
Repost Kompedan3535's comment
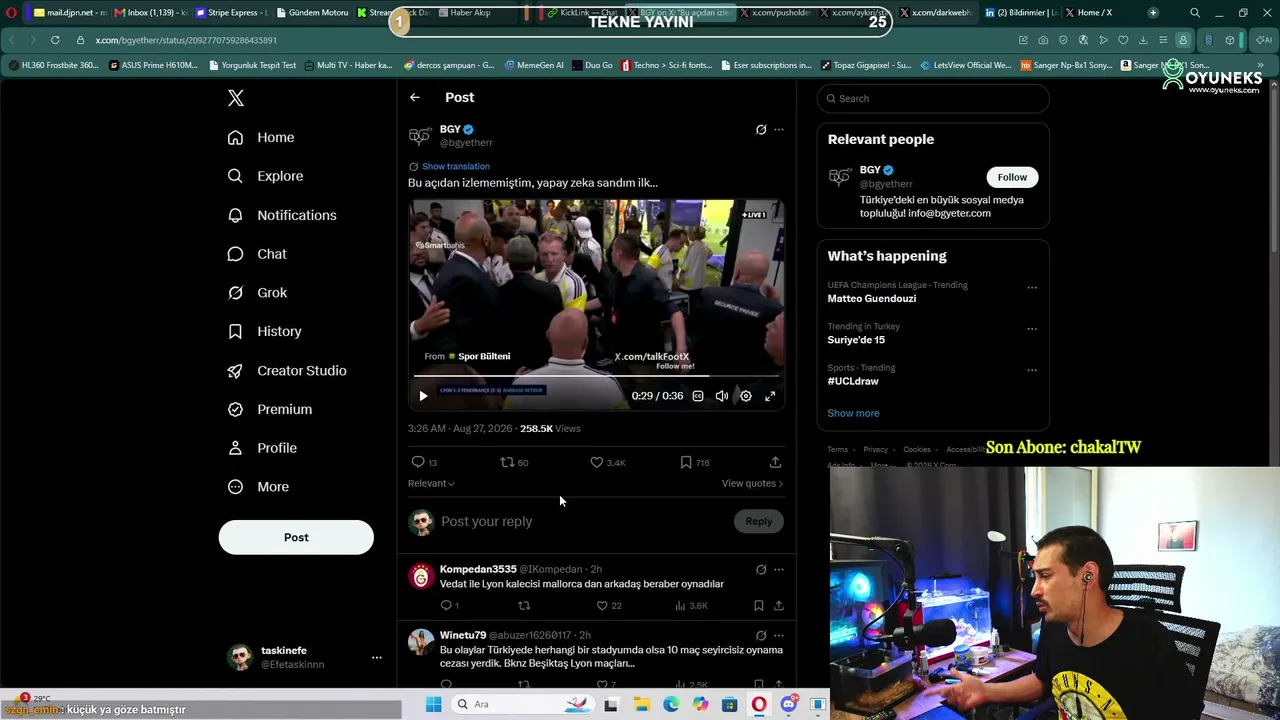524,605
